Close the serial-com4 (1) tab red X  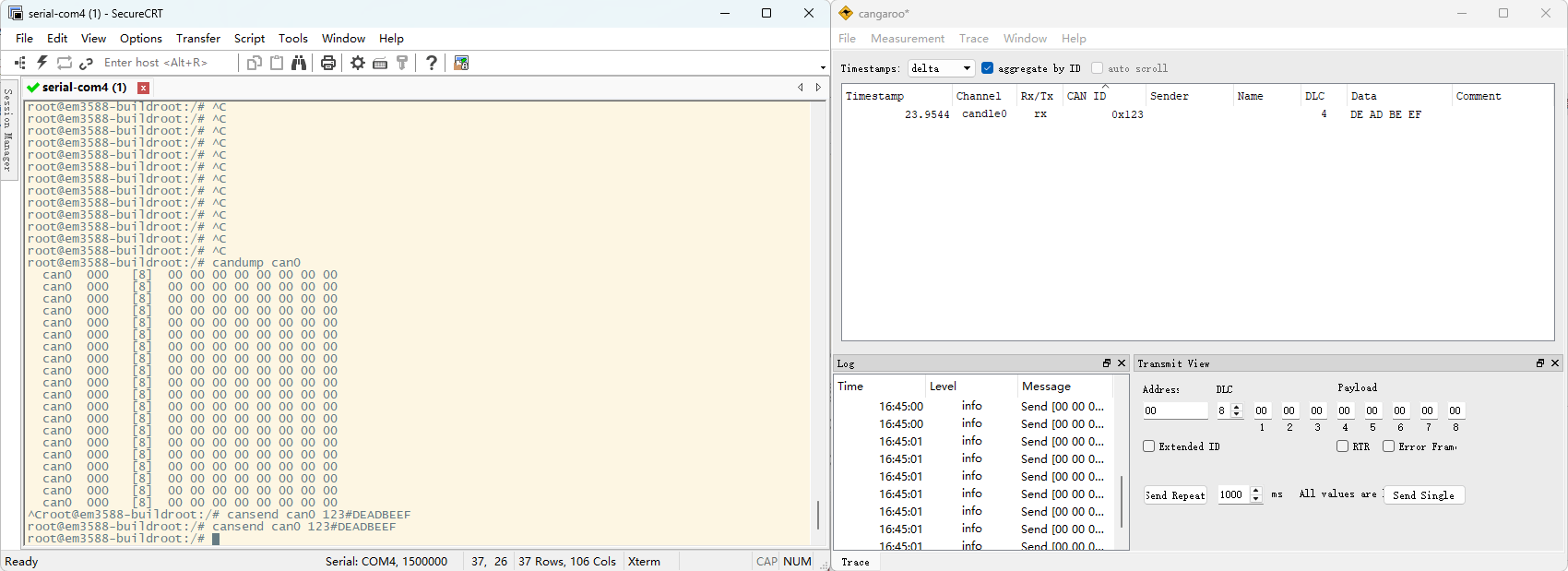(143, 88)
